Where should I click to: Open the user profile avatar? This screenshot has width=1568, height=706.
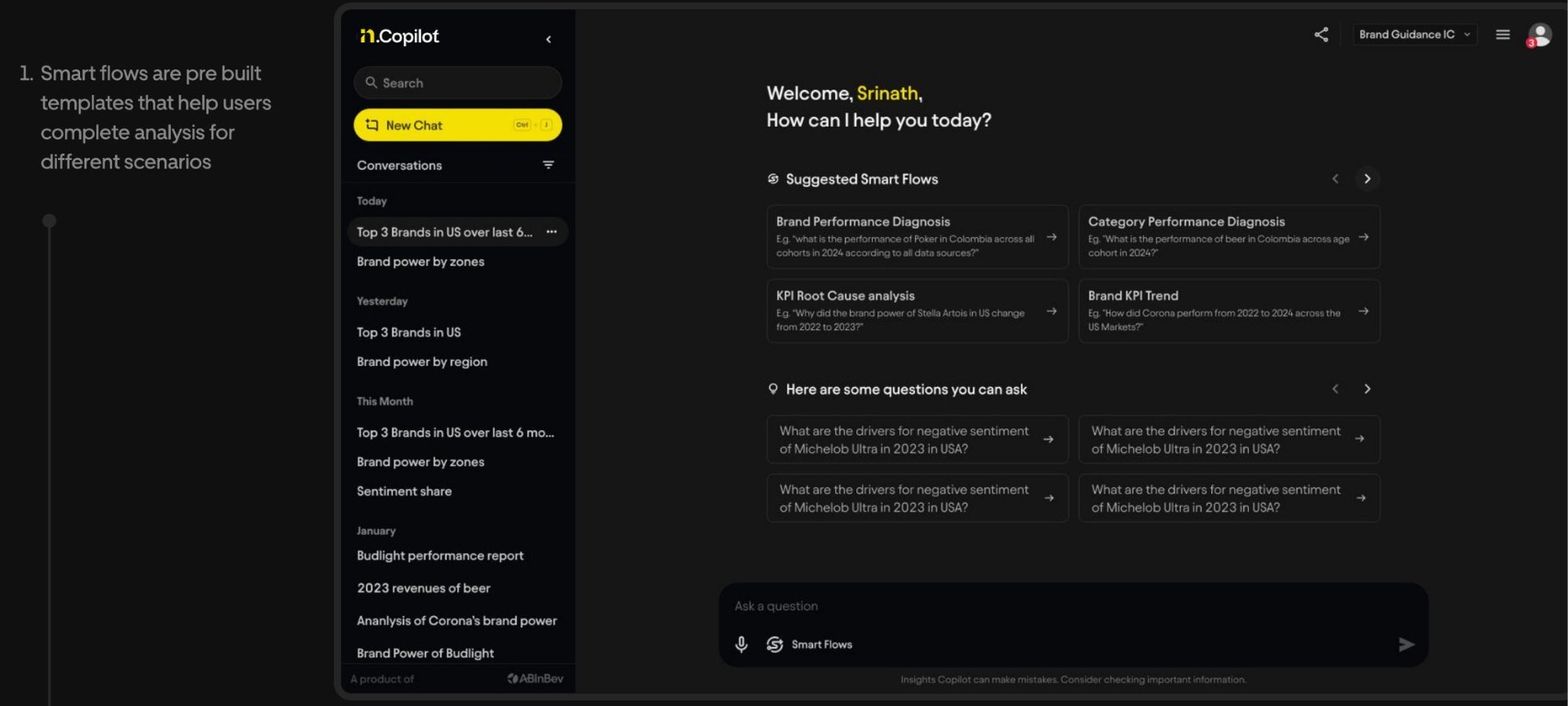click(x=1539, y=35)
